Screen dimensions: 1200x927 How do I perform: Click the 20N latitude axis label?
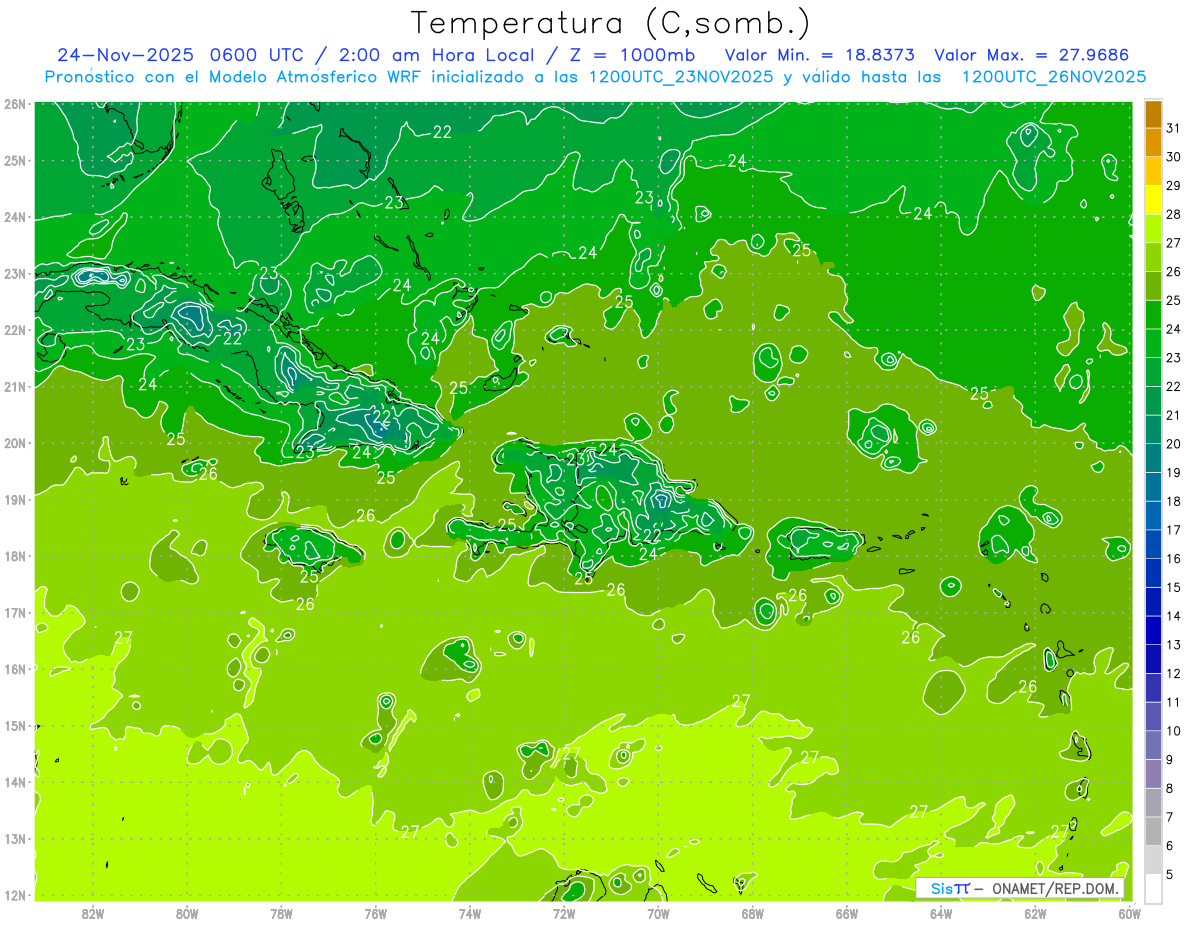tap(15, 443)
